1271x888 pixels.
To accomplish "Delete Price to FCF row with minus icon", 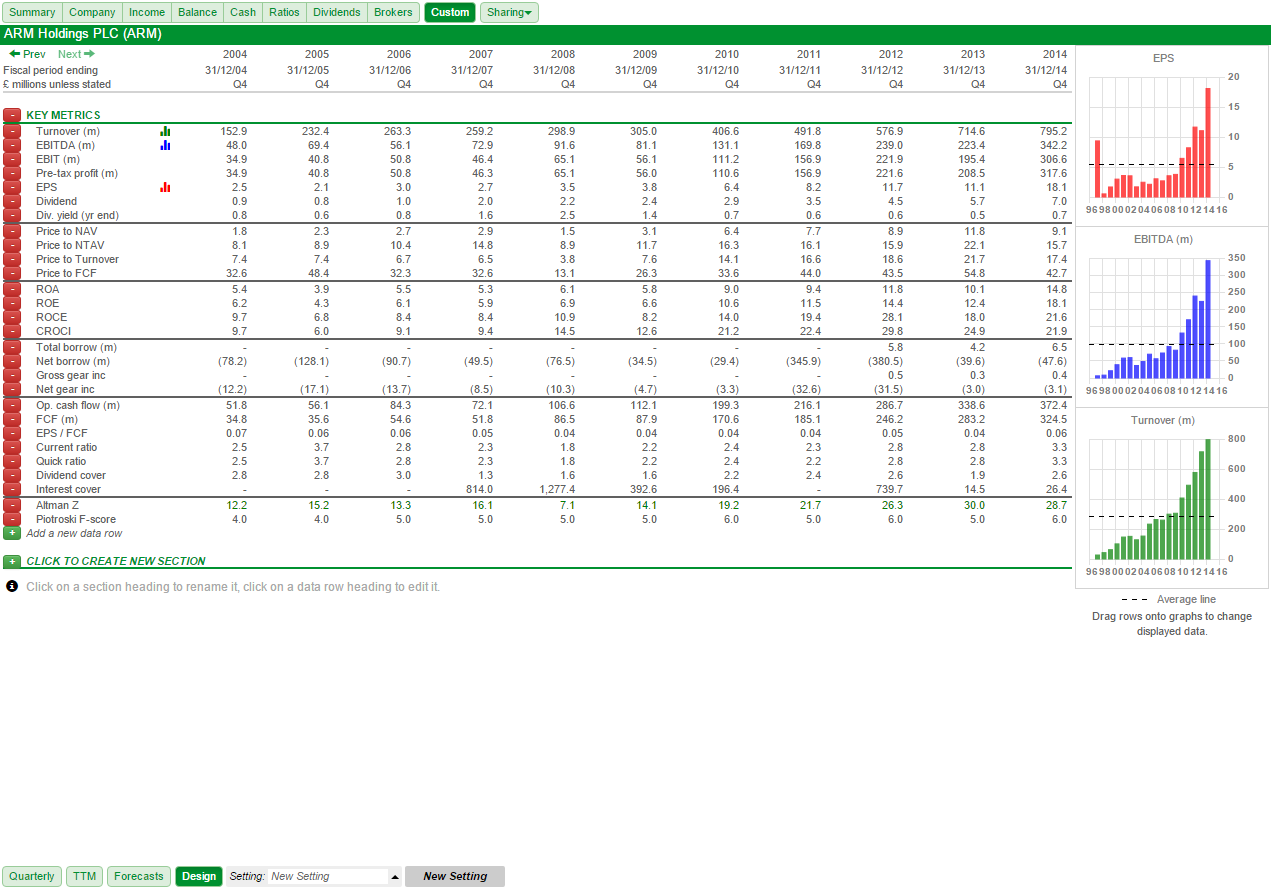I will tap(12, 273).
